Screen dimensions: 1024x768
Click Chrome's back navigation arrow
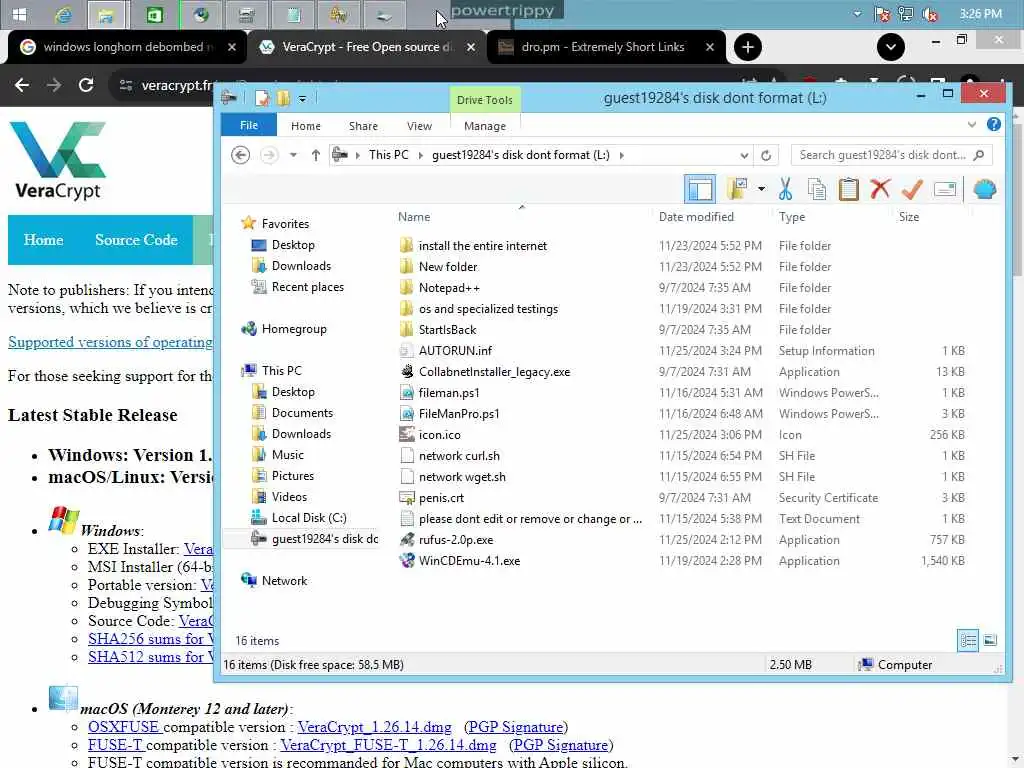(x=22, y=85)
